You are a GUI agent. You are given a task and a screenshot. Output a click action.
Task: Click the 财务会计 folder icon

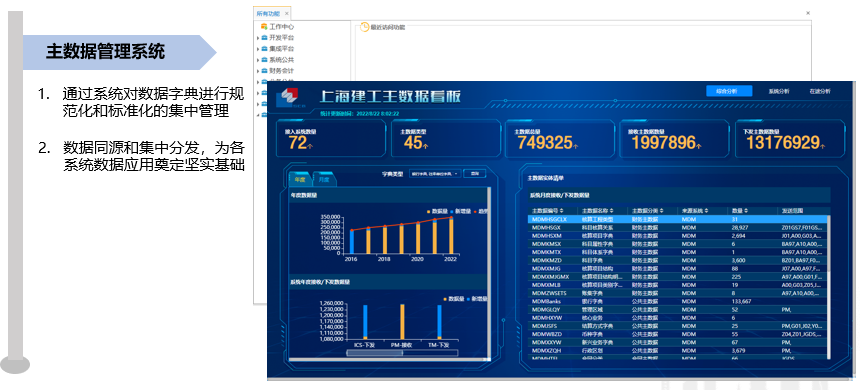pyautogui.click(x=264, y=70)
